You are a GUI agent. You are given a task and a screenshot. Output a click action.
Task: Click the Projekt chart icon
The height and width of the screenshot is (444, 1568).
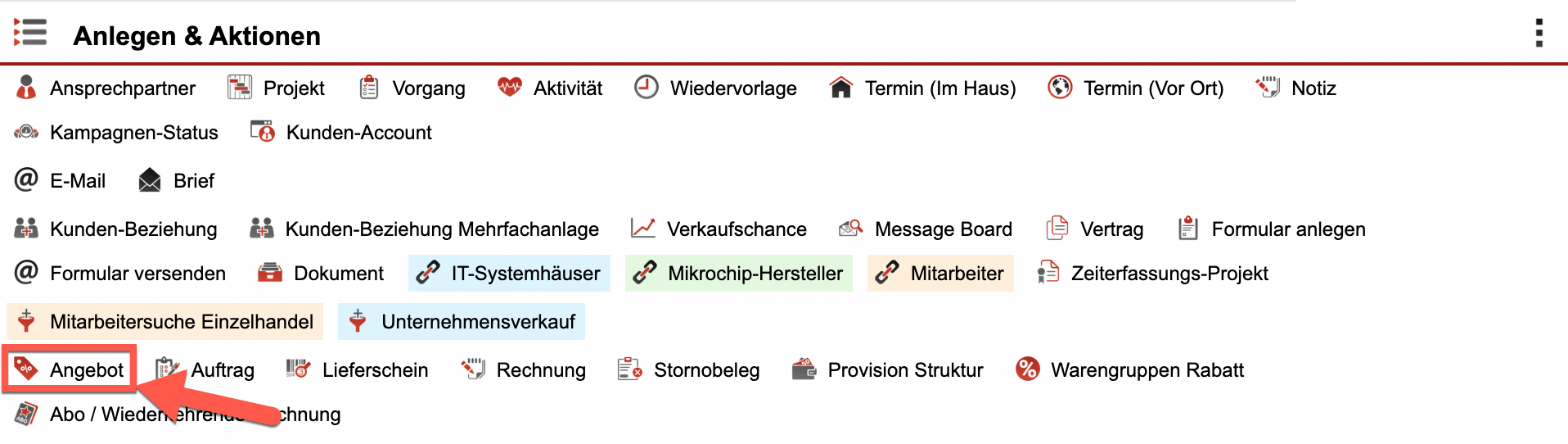coord(240,88)
